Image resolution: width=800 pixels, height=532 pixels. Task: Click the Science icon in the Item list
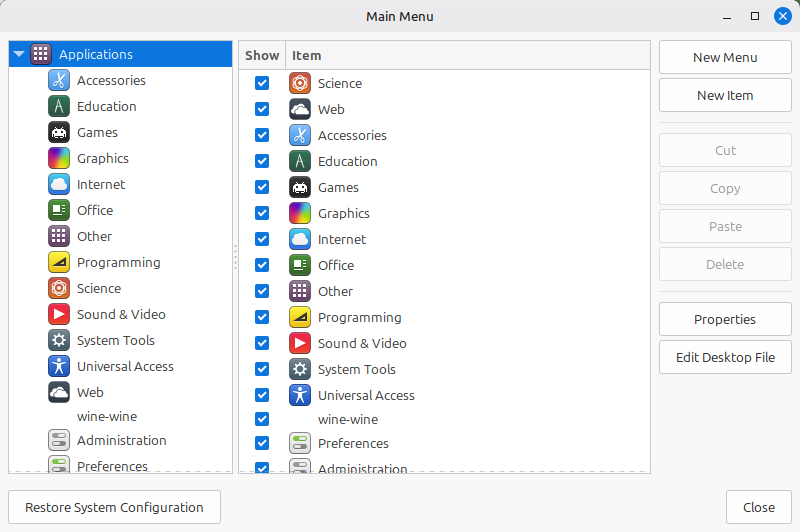point(300,83)
